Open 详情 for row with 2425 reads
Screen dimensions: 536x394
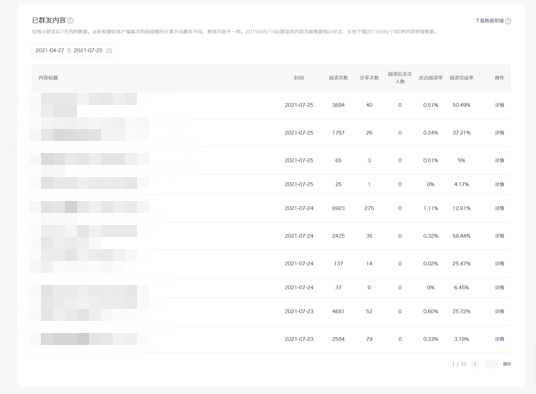click(499, 236)
